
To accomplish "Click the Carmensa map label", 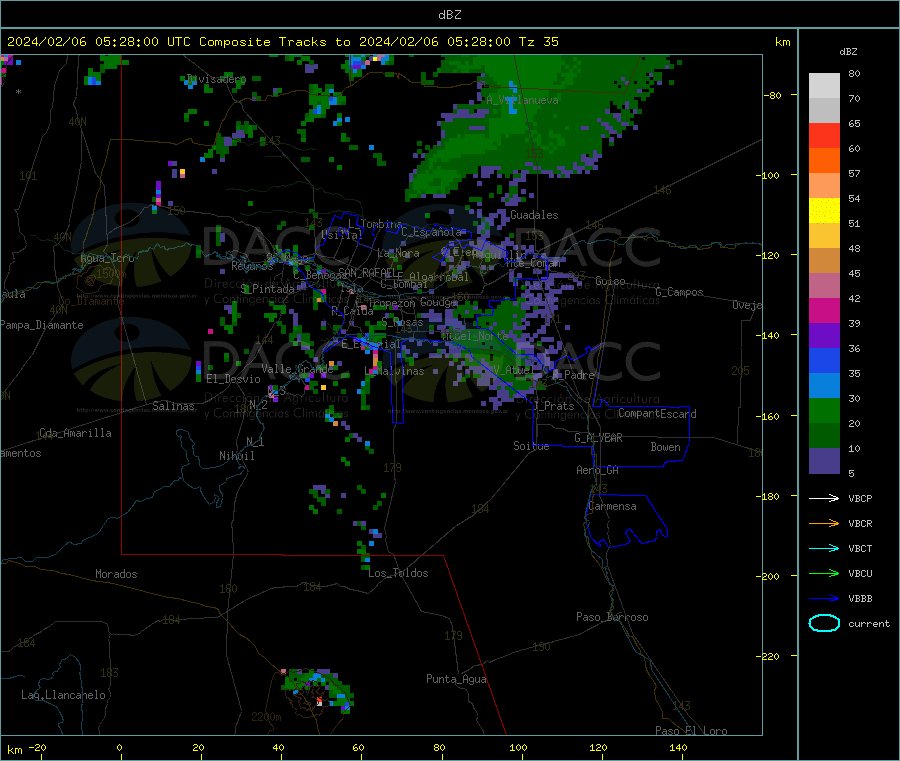I will point(612,506).
